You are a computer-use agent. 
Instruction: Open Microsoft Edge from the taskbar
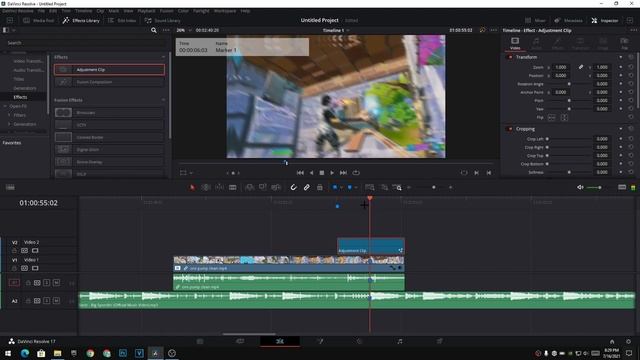pyautogui.click(x=25, y=353)
